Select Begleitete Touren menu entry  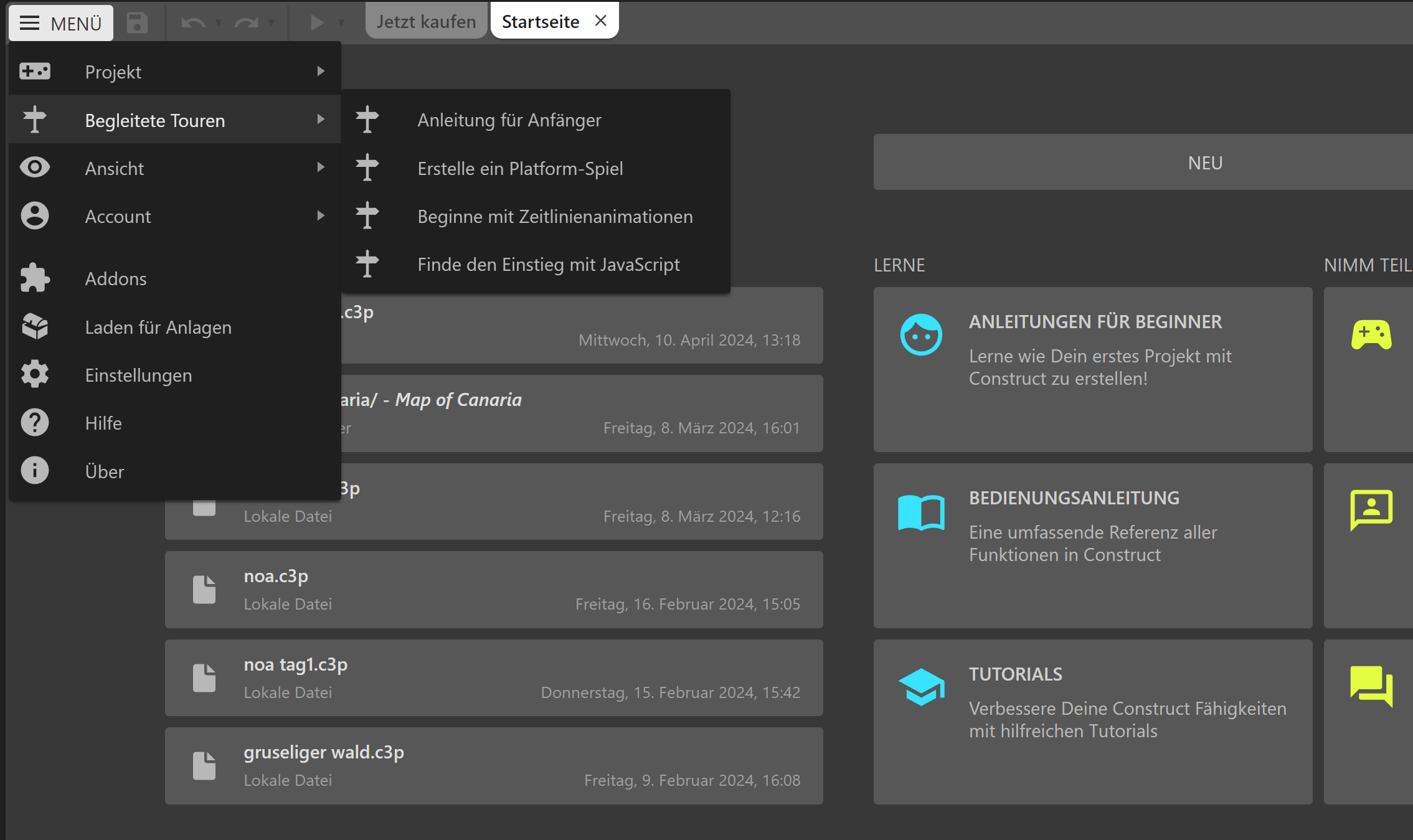click(175, 120)
